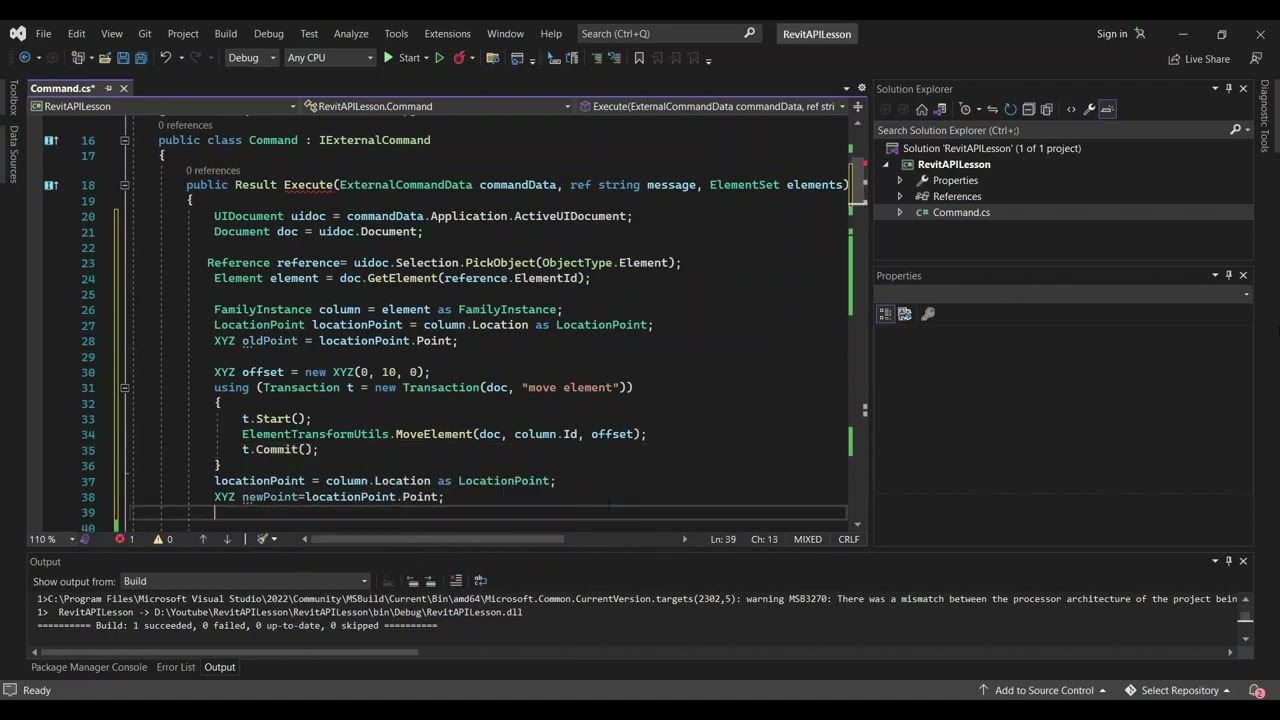This screenshot has width=1280, height=720.
Task: Open the code cleanup broom dropdown
Action: pos(267,539)
